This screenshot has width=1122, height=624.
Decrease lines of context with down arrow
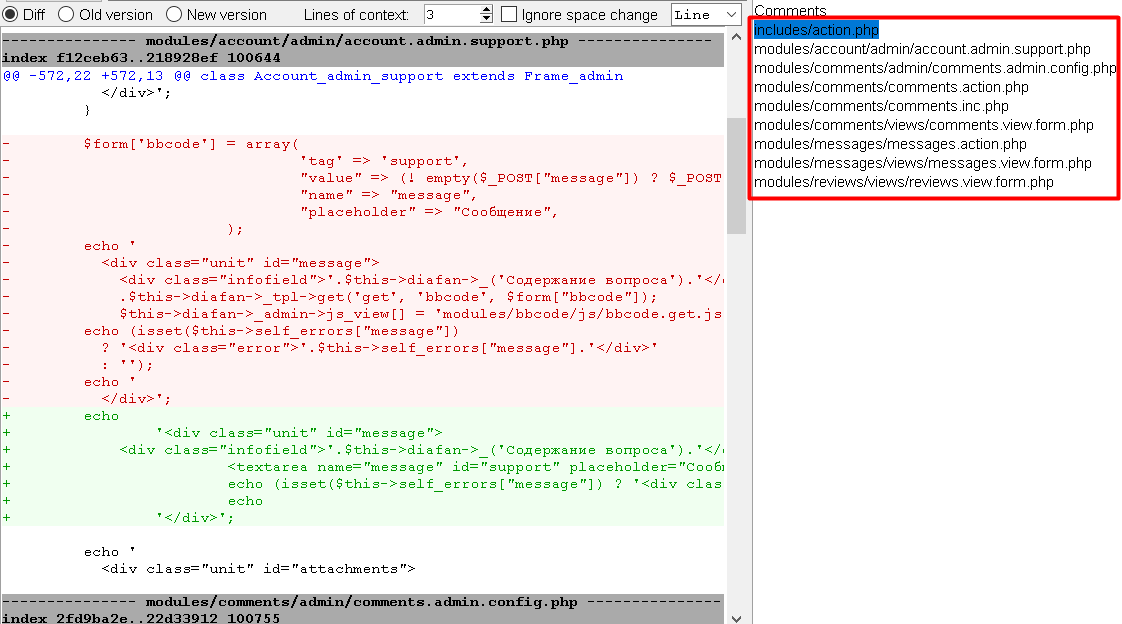pyautogui.click(x=486, y=20)
